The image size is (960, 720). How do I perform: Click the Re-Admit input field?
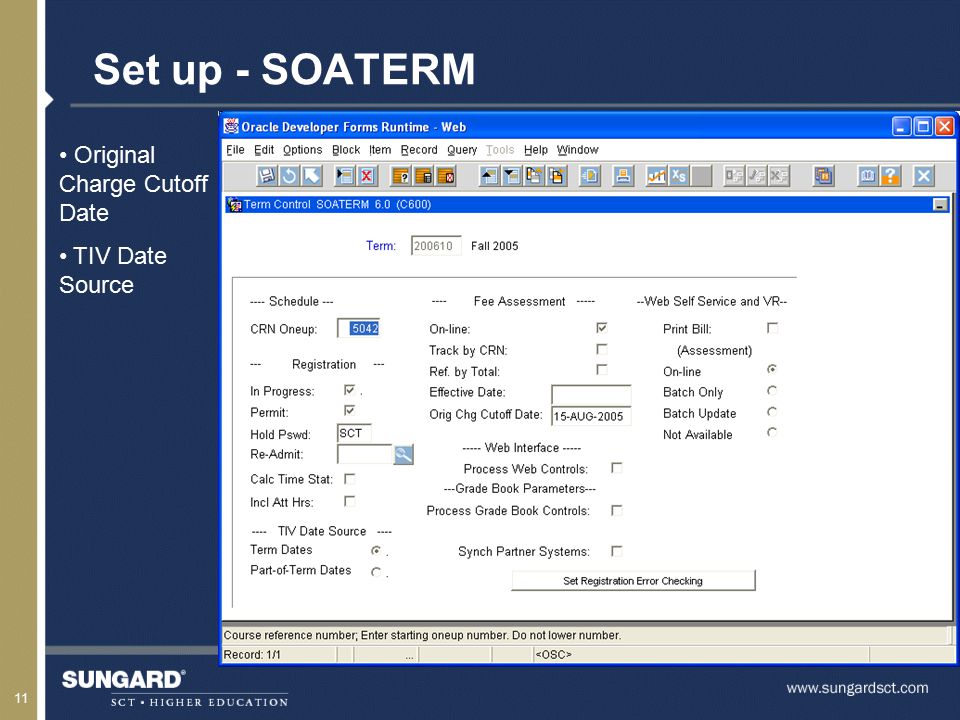pyautogui.click(x=365, y=454)
